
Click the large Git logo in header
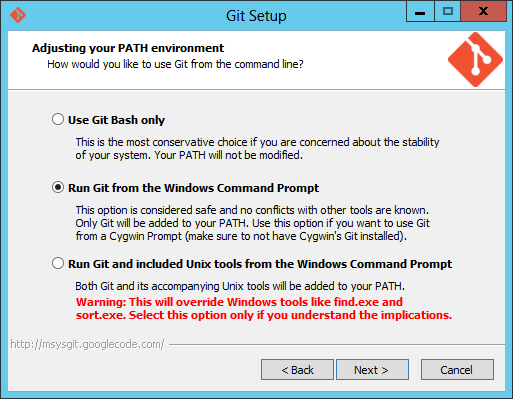coord(475,60)
